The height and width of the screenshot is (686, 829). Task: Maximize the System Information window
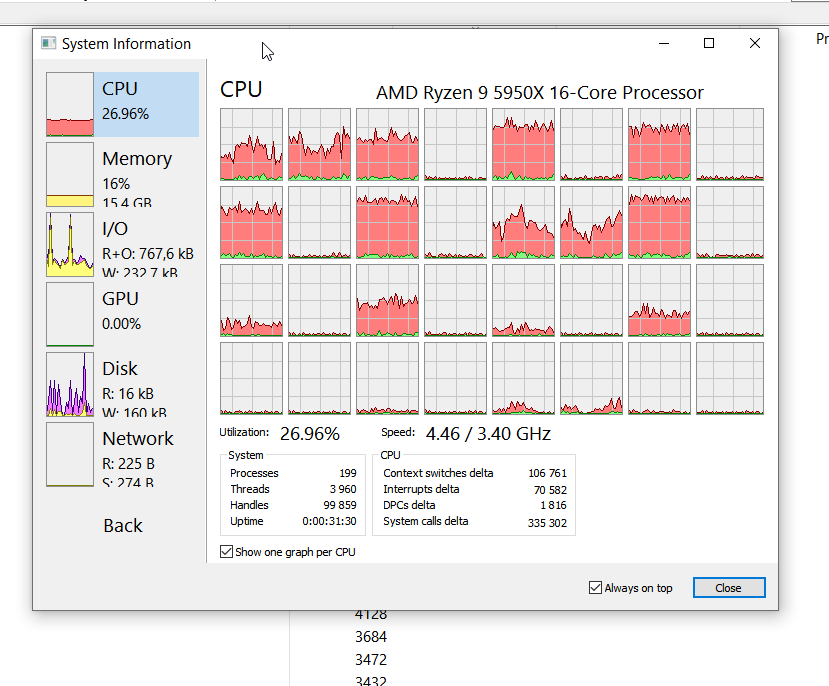(709, 43)
